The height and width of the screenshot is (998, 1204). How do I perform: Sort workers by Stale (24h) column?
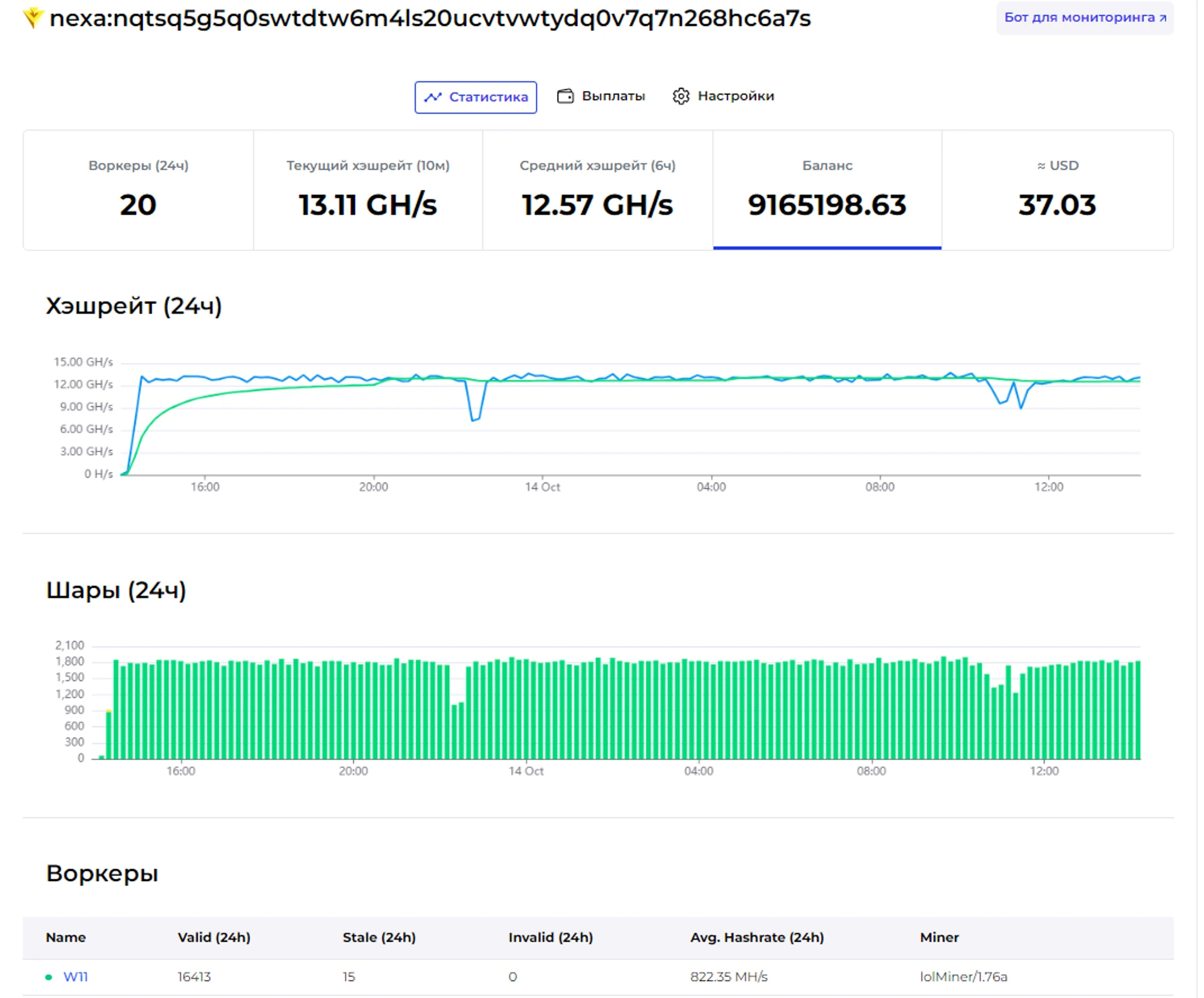(x=379, y=937)
